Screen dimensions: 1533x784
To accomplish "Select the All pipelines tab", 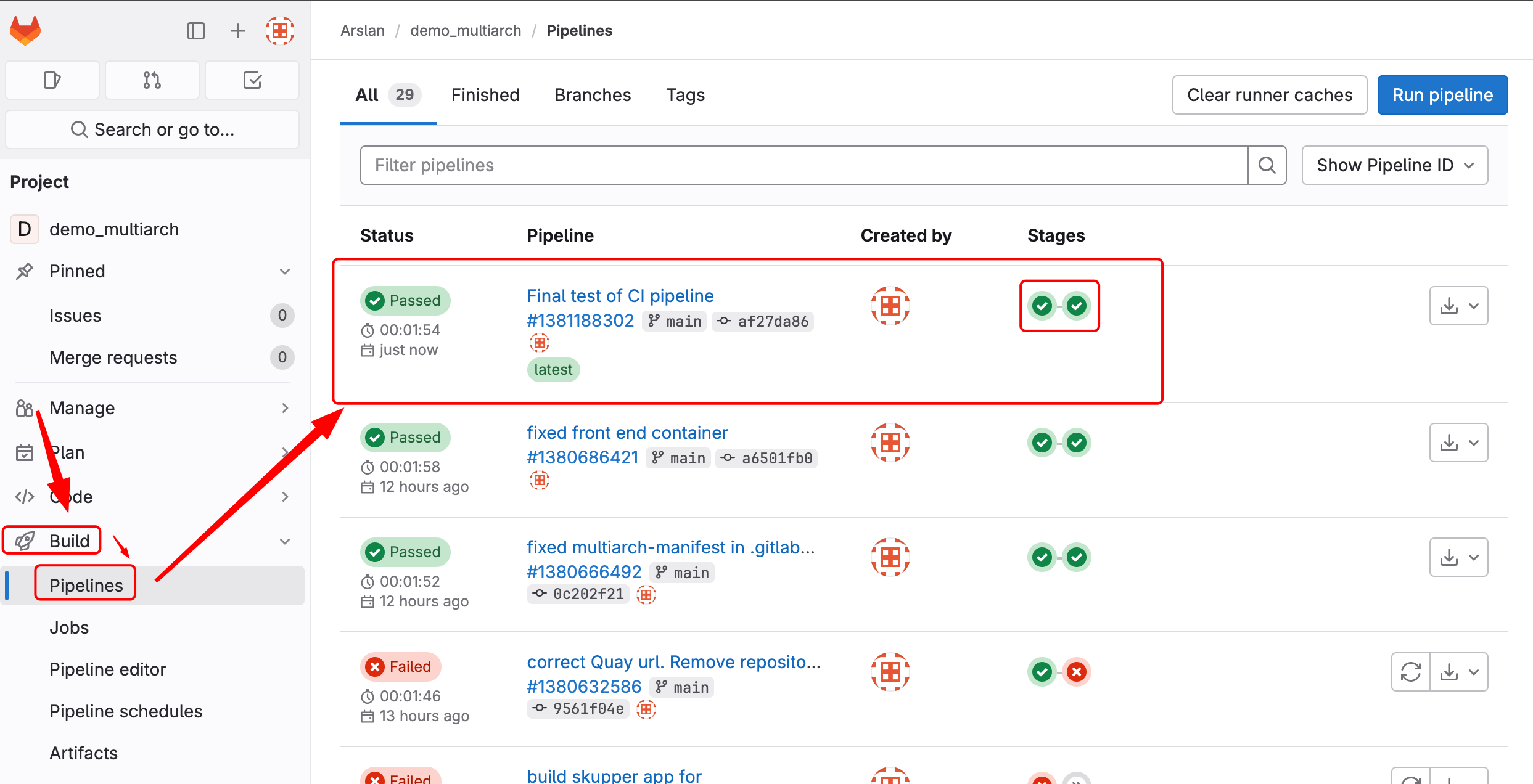I will point(388,95).
